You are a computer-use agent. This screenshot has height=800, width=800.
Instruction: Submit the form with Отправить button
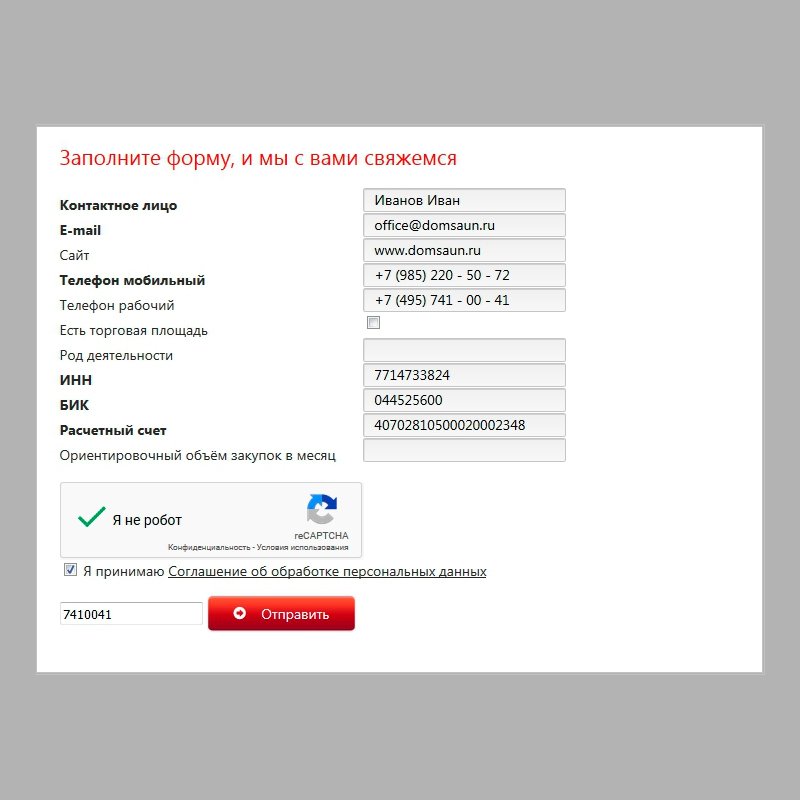(281, 614)
